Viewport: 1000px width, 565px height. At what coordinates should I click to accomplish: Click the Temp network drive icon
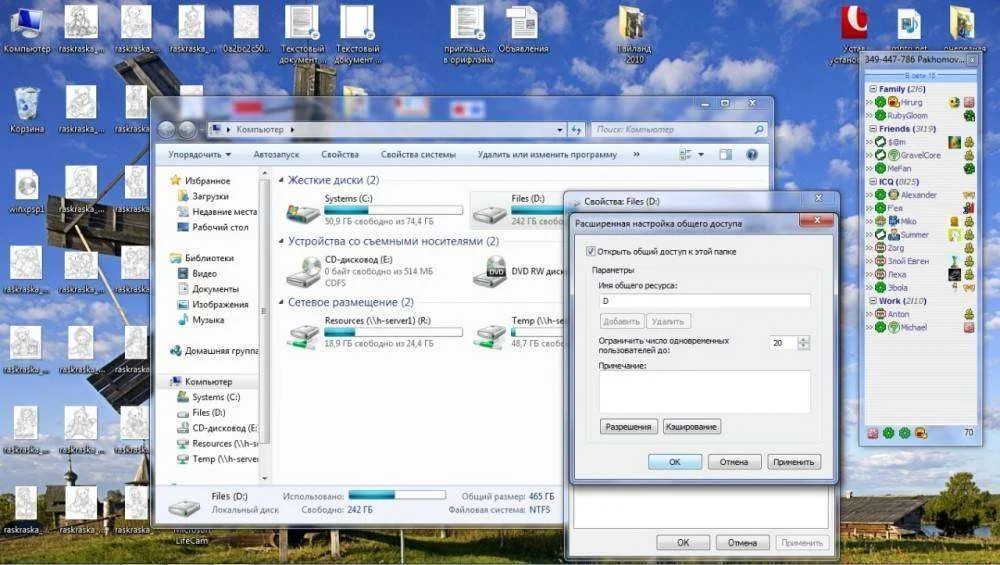tap(490, 335)
